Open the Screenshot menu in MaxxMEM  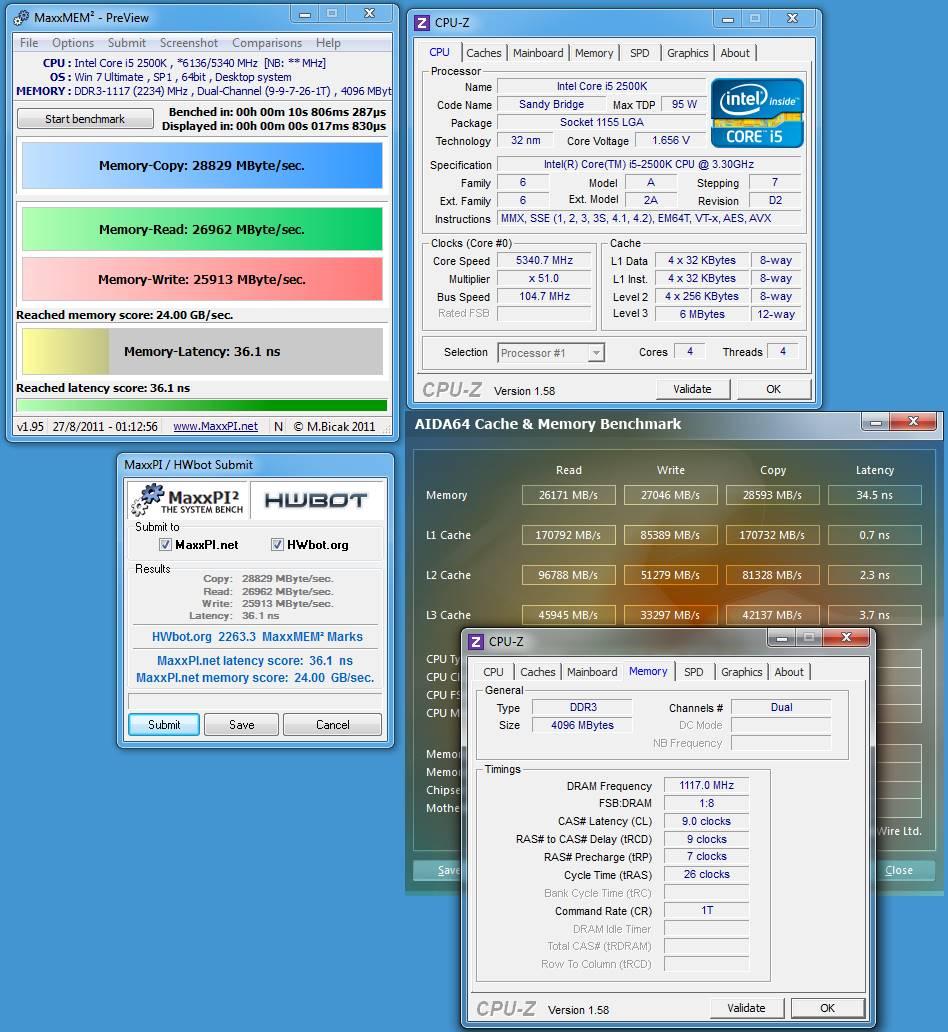[x=188, y=43]
